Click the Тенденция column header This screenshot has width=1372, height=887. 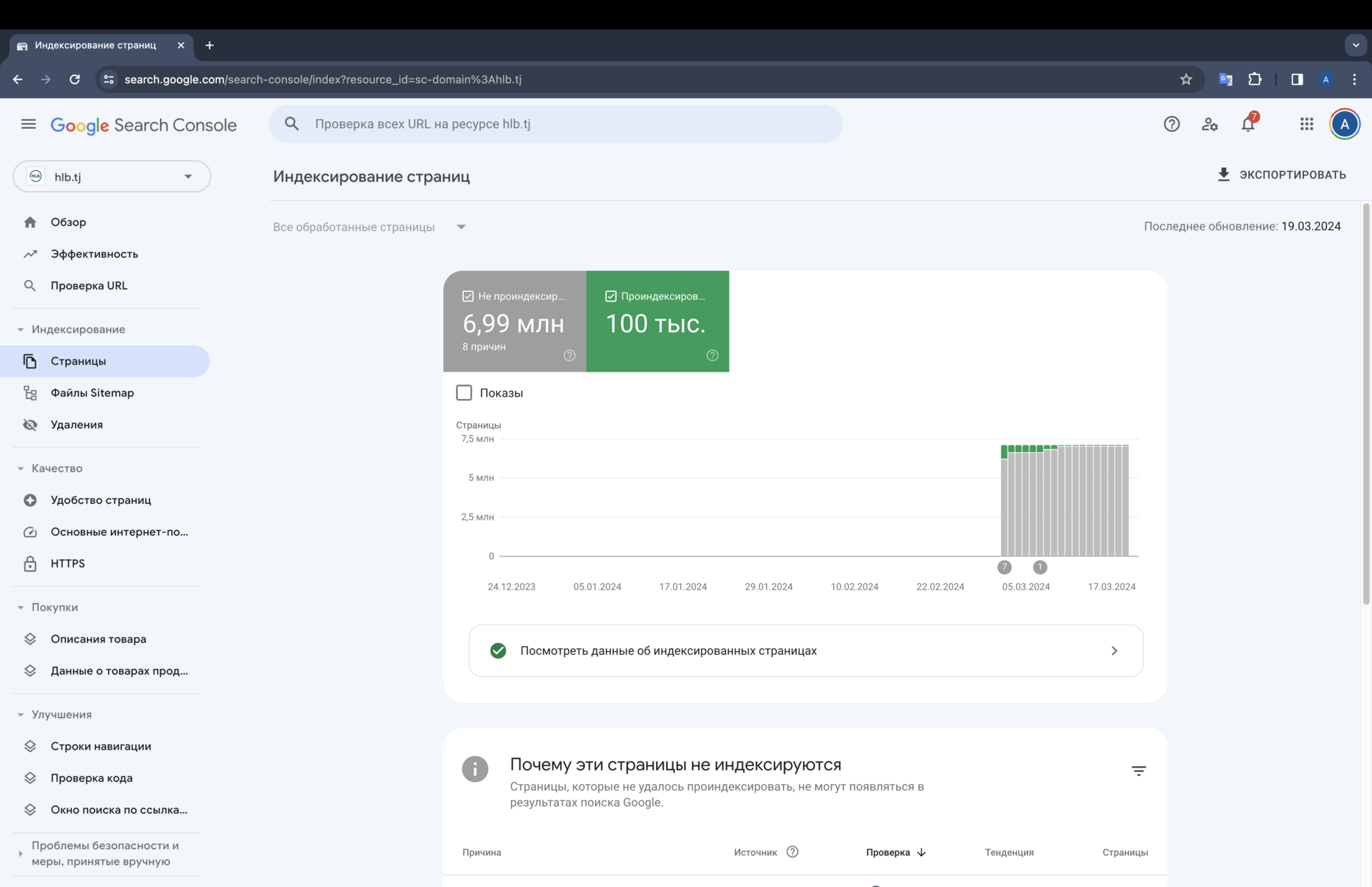tap(1009, 852)
